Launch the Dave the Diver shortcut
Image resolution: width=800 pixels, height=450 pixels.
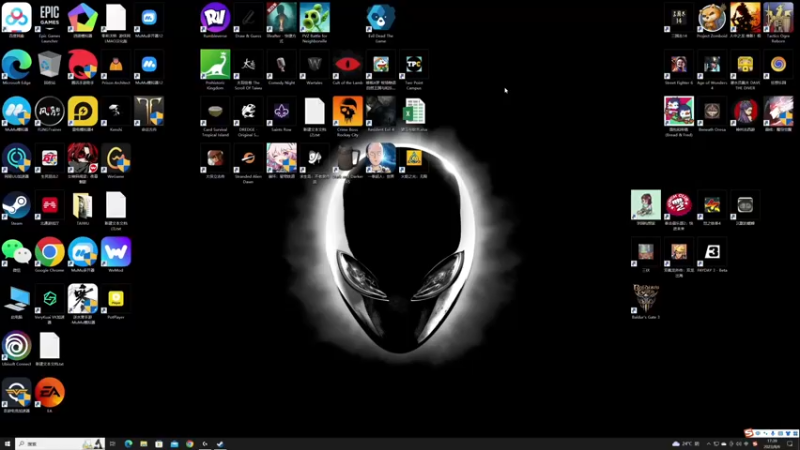745,70
